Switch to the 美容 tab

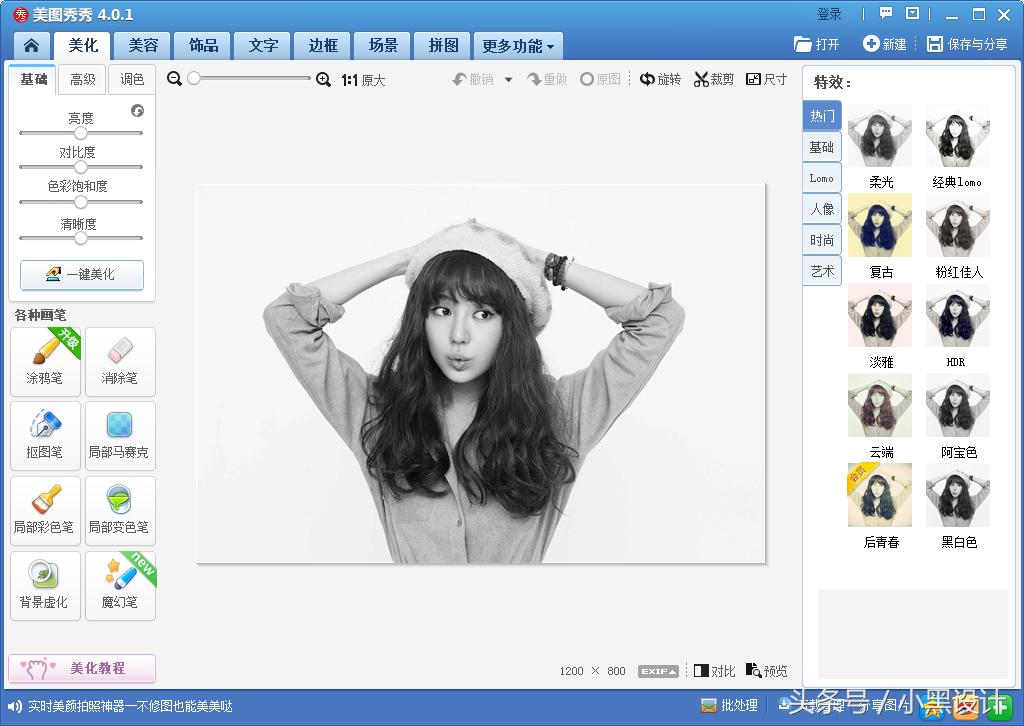(143, 46)
